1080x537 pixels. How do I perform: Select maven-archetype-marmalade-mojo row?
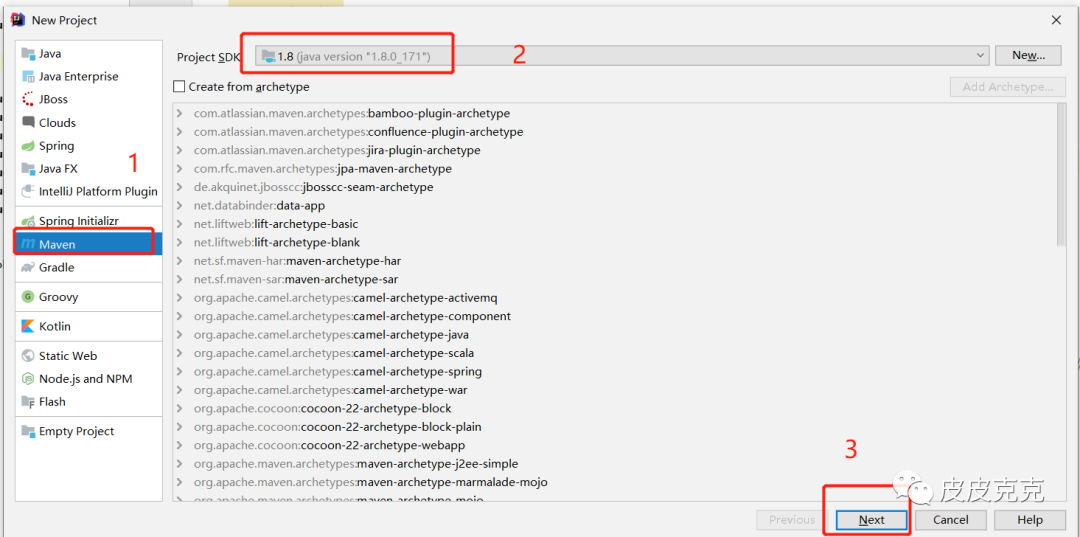(x=613, y=483)
